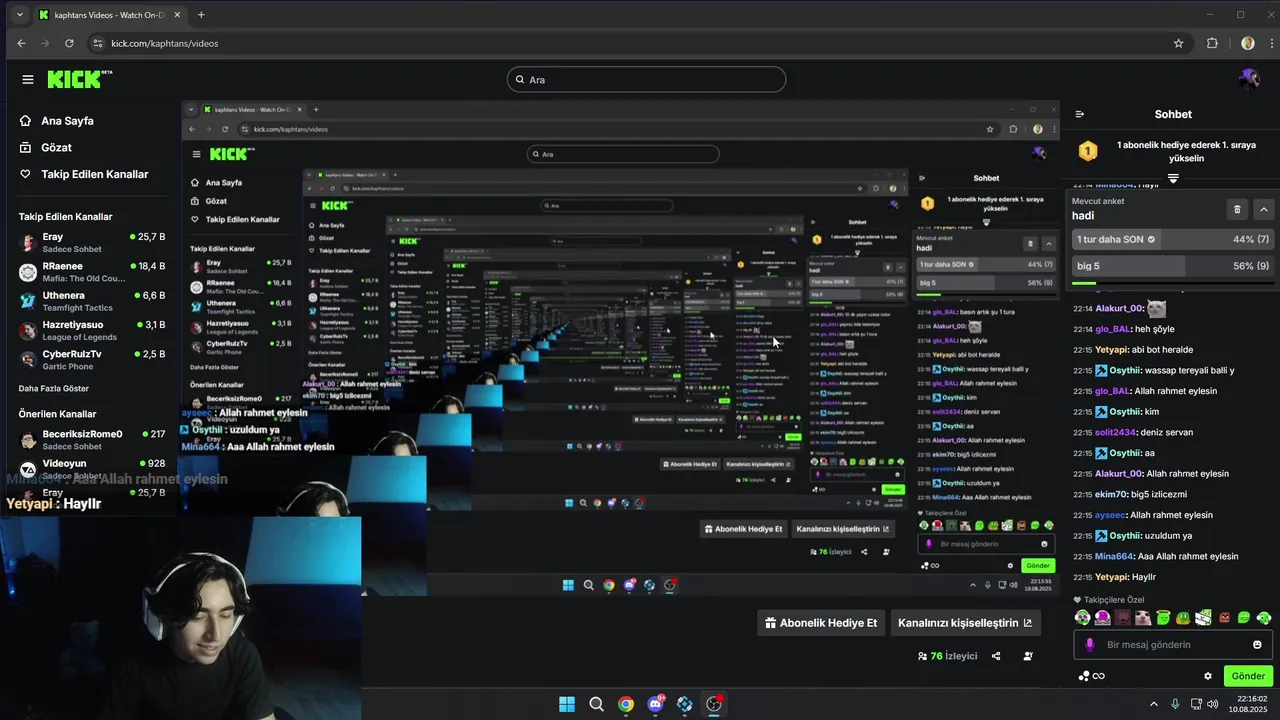This screenshot has height=720, width=1280.
Task: Open browser extensions puzzle icon
Action: coord(1213,43)
